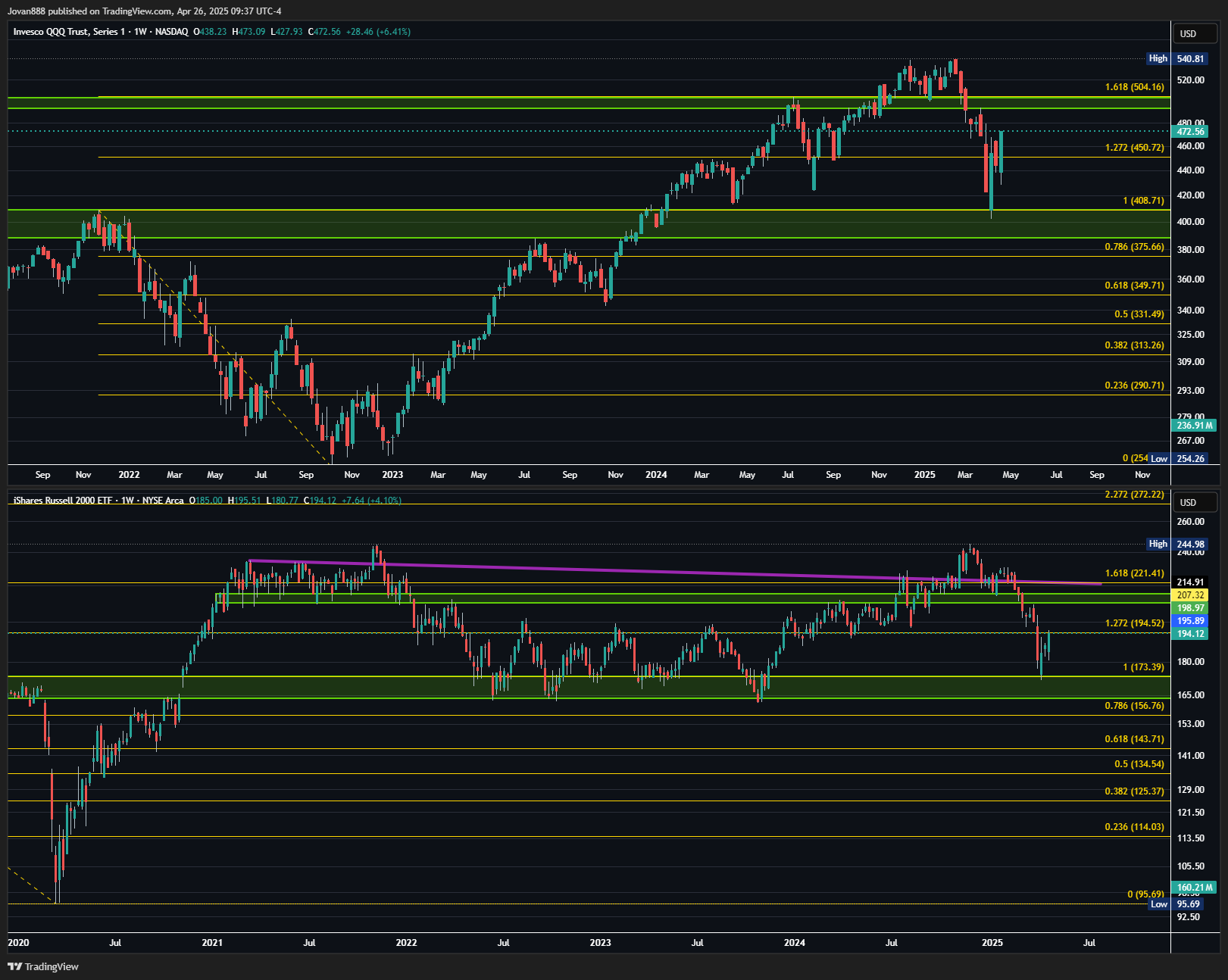
Task: Click the 2.272 (272.22) Fibonacci label
Action: click(x=1134, y=495)
